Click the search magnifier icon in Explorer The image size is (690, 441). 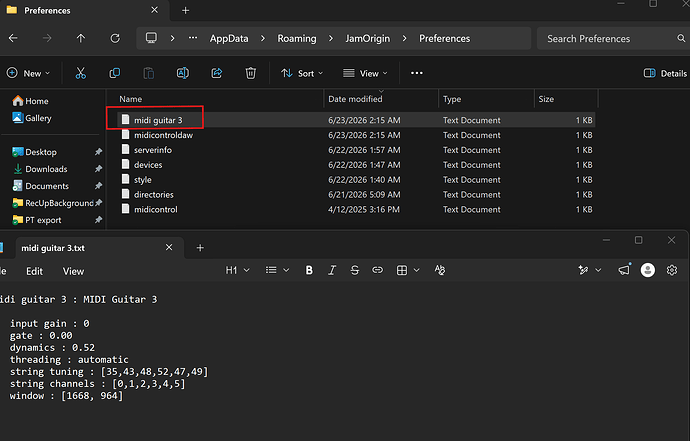click(x=681, y=38)
